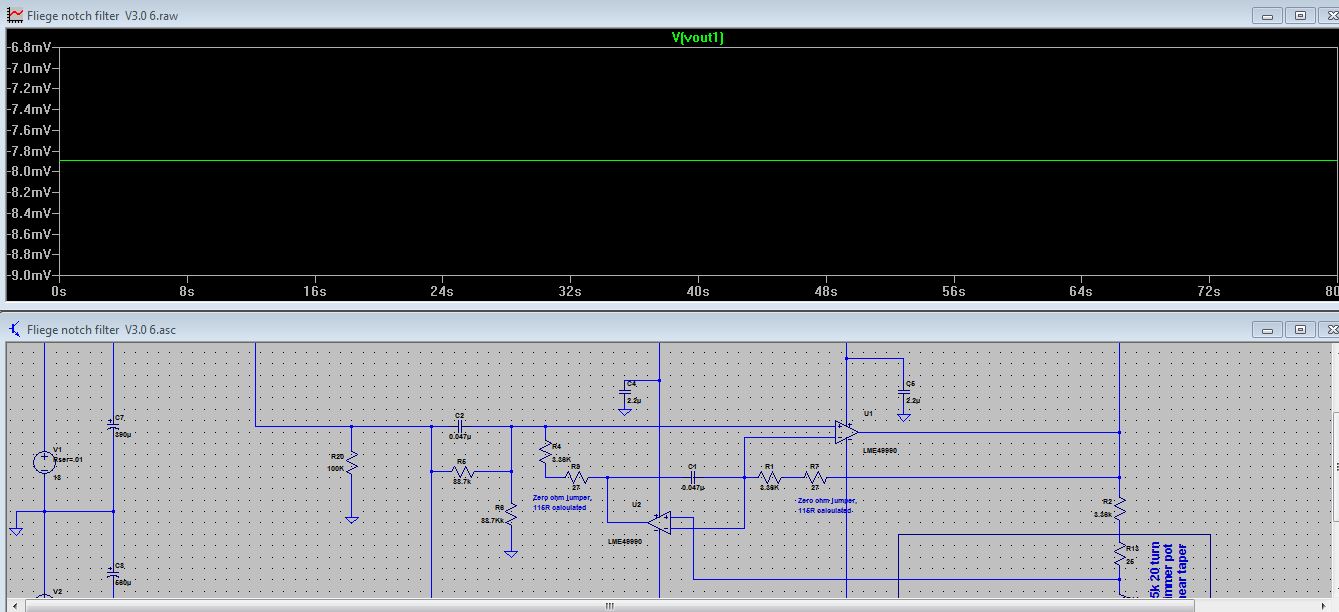Image resolution: width=1339 pixels, height=612 pixels.
Task: Click the 0.047µ value under C2
Action: coord(460,437)
